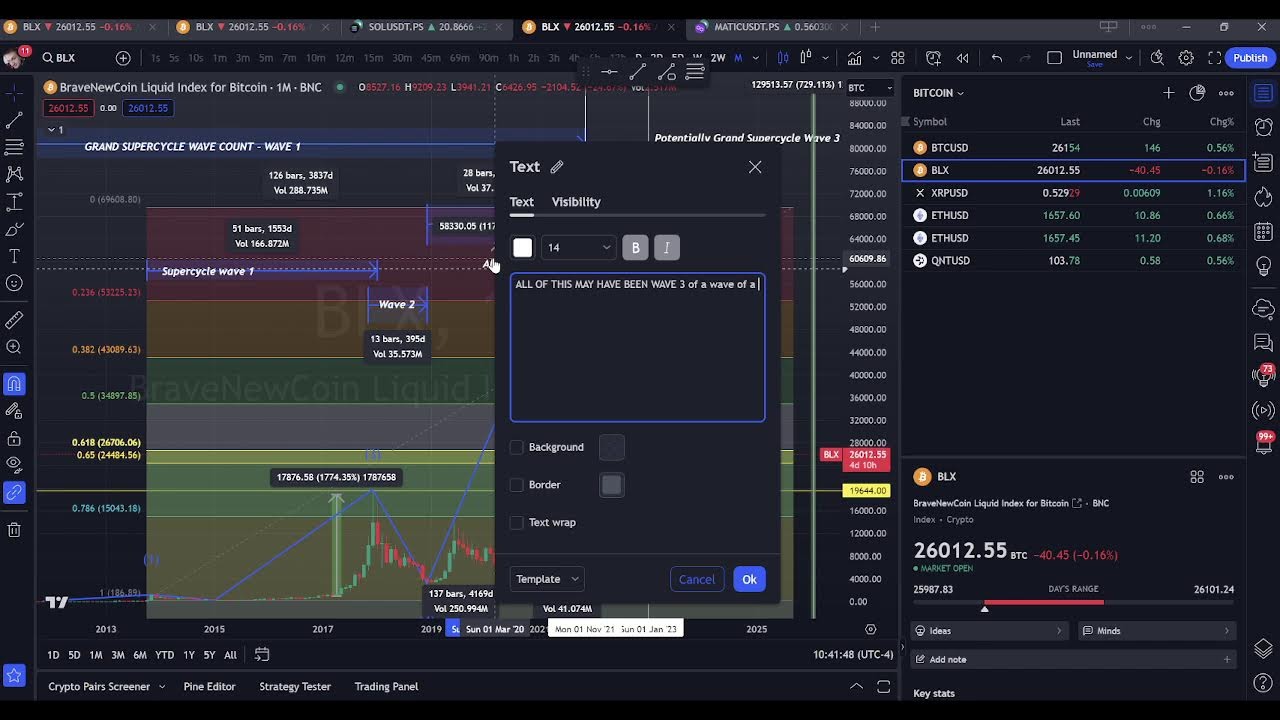The image size is (1280, 720).
Task: Add symbol to BITCOIN watchlist
Action: pyautogui.click(x=1168, y=93)
